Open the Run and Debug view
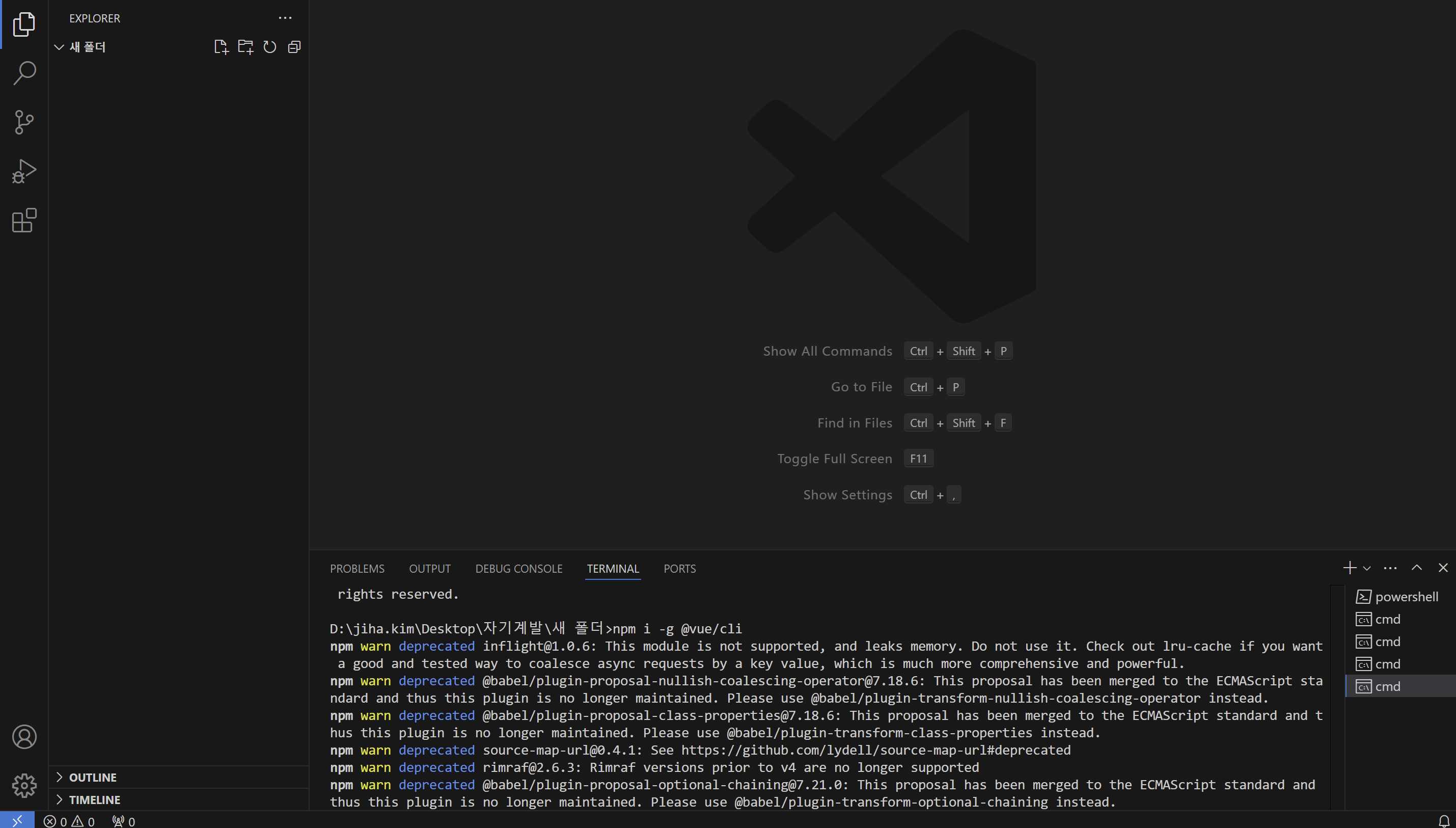This screenshot has width=1456, height=828. [24, 171]
